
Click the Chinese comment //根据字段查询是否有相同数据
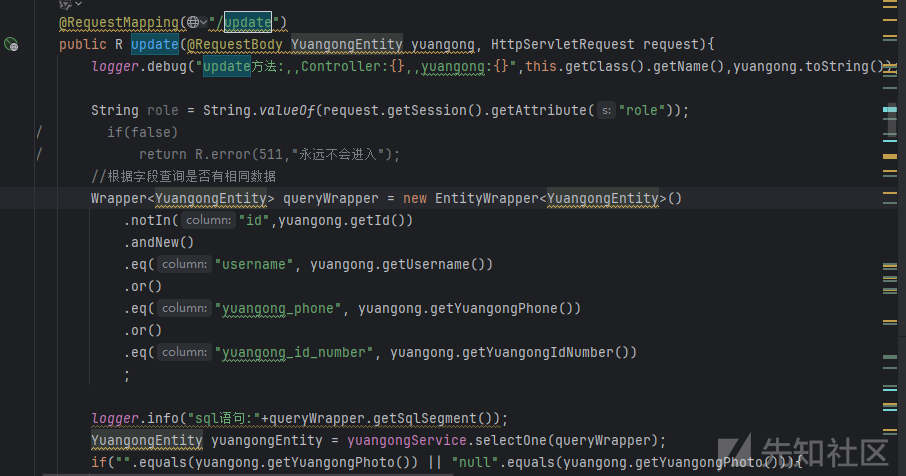point(183,176)
